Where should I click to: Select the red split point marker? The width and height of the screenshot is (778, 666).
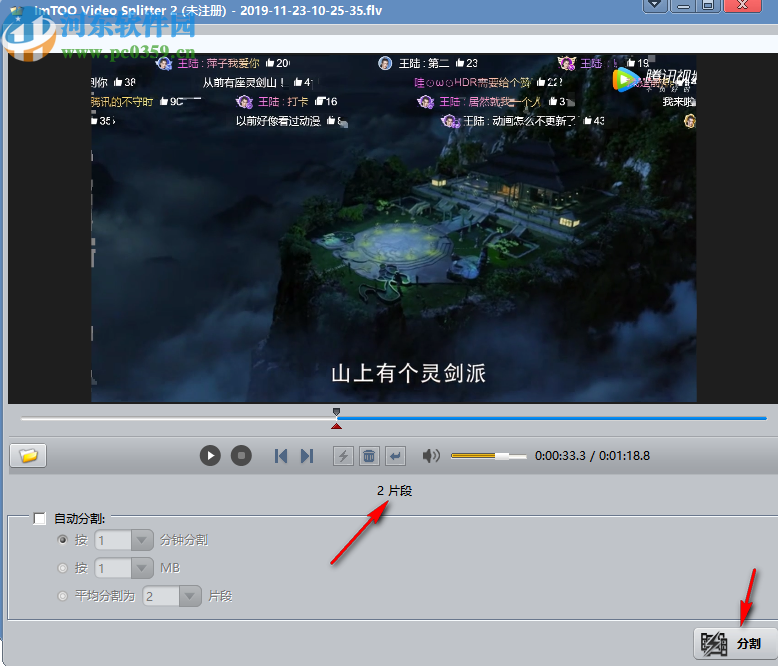tap(336, 426)
